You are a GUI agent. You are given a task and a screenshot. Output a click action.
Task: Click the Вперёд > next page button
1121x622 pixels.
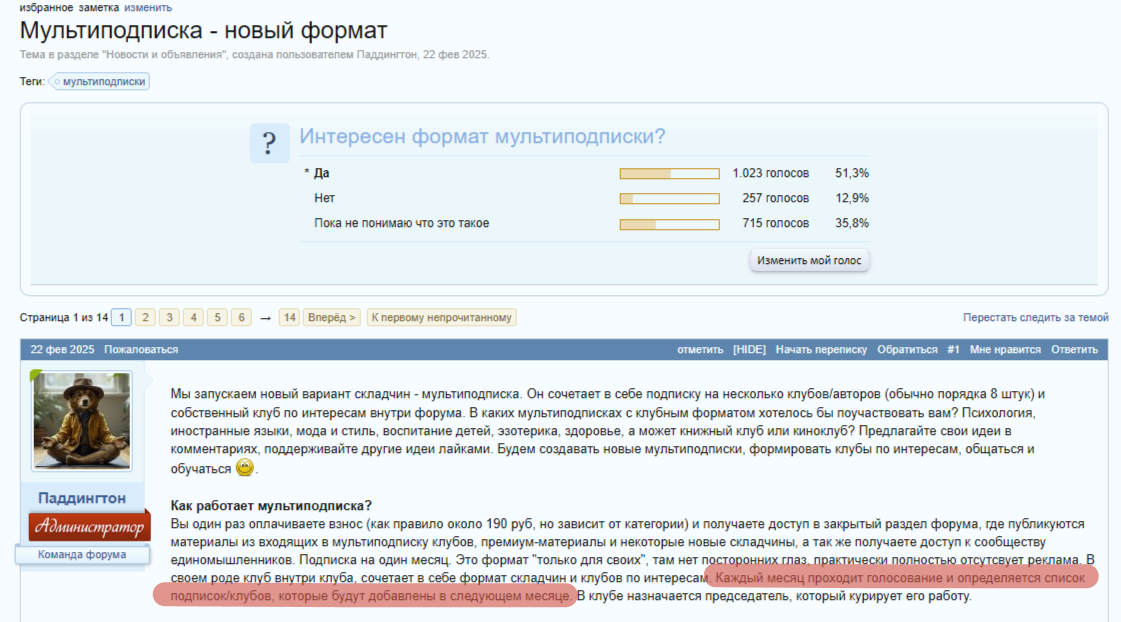[x=332, y=317]
